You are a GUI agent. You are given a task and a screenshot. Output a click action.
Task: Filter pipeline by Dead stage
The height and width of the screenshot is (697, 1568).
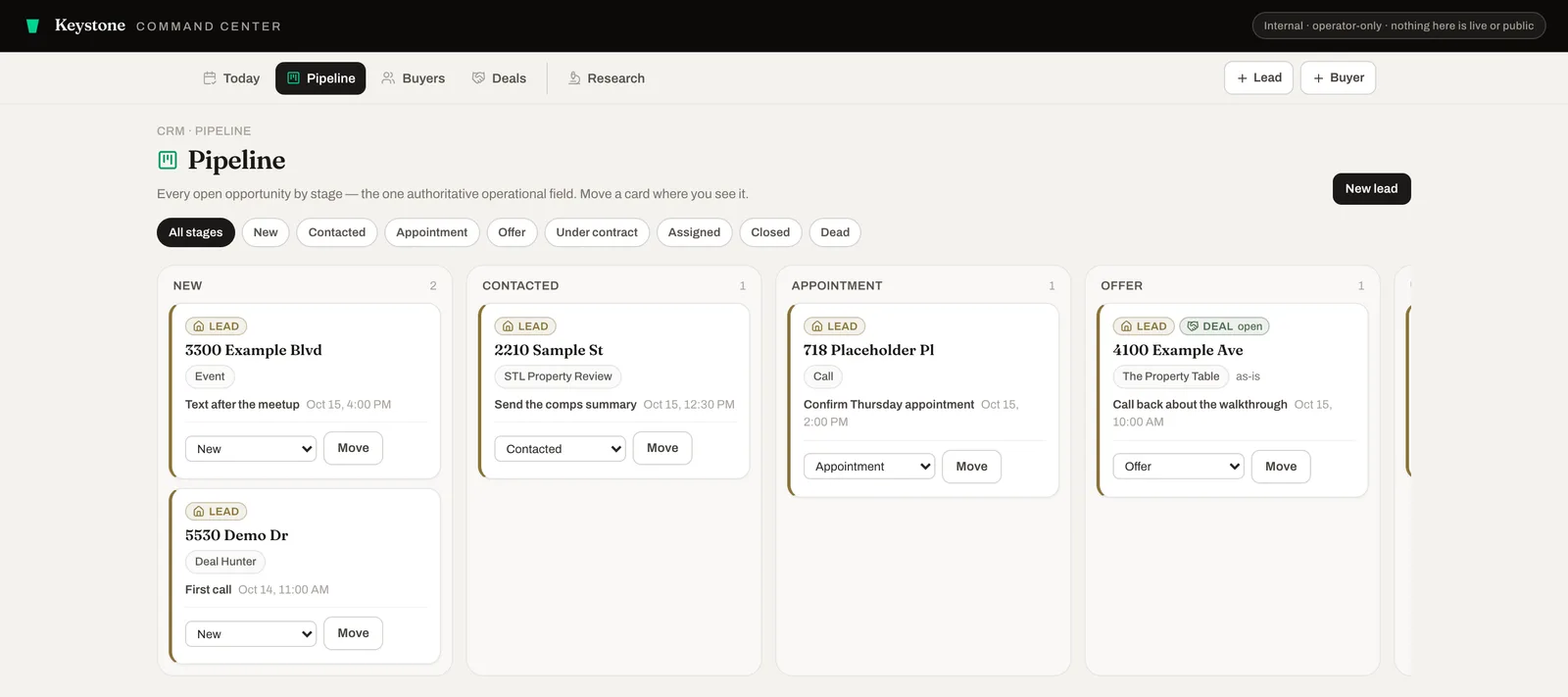click(x=835, y=232)
